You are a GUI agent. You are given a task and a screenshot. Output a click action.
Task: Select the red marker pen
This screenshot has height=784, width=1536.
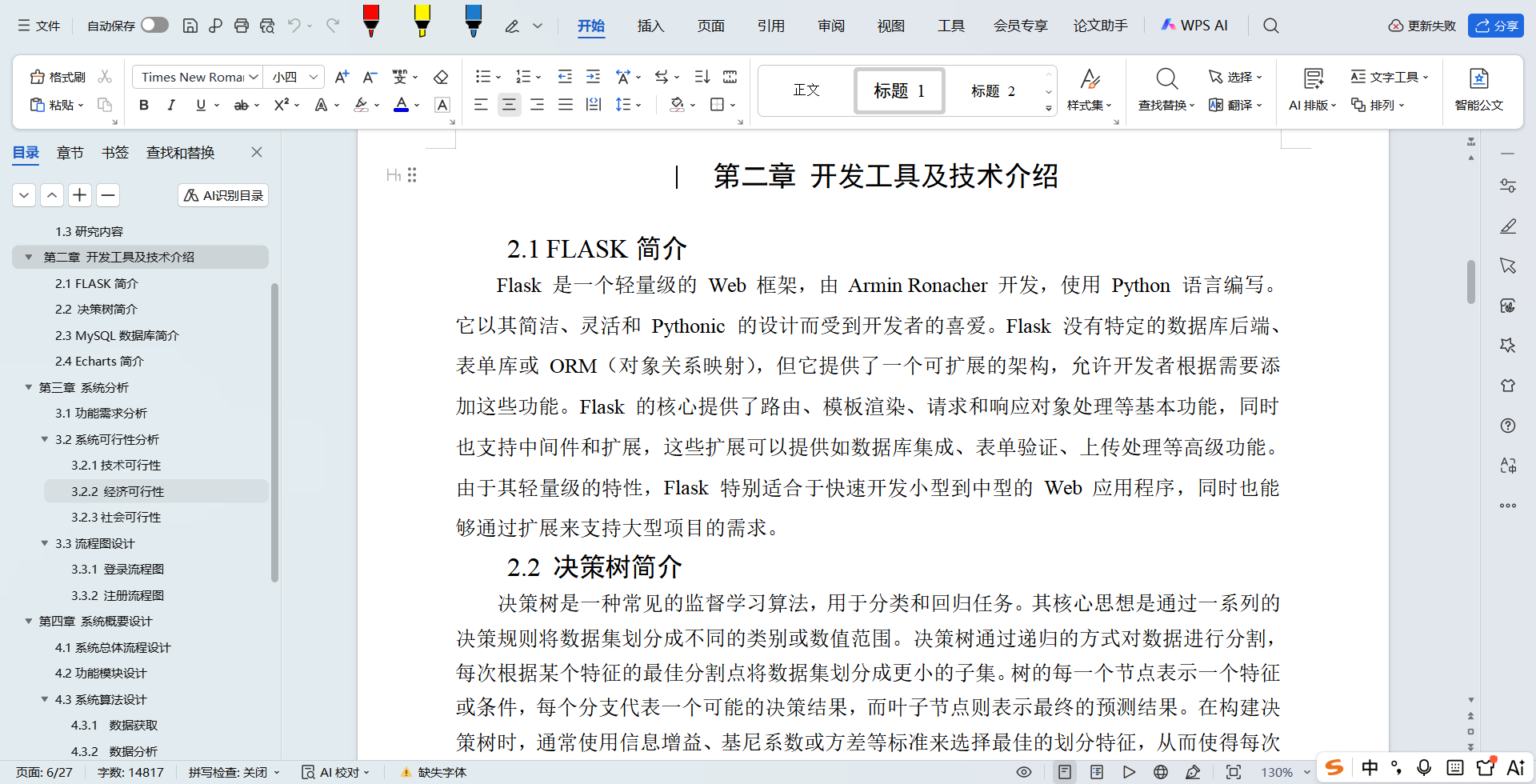[370, 21]
